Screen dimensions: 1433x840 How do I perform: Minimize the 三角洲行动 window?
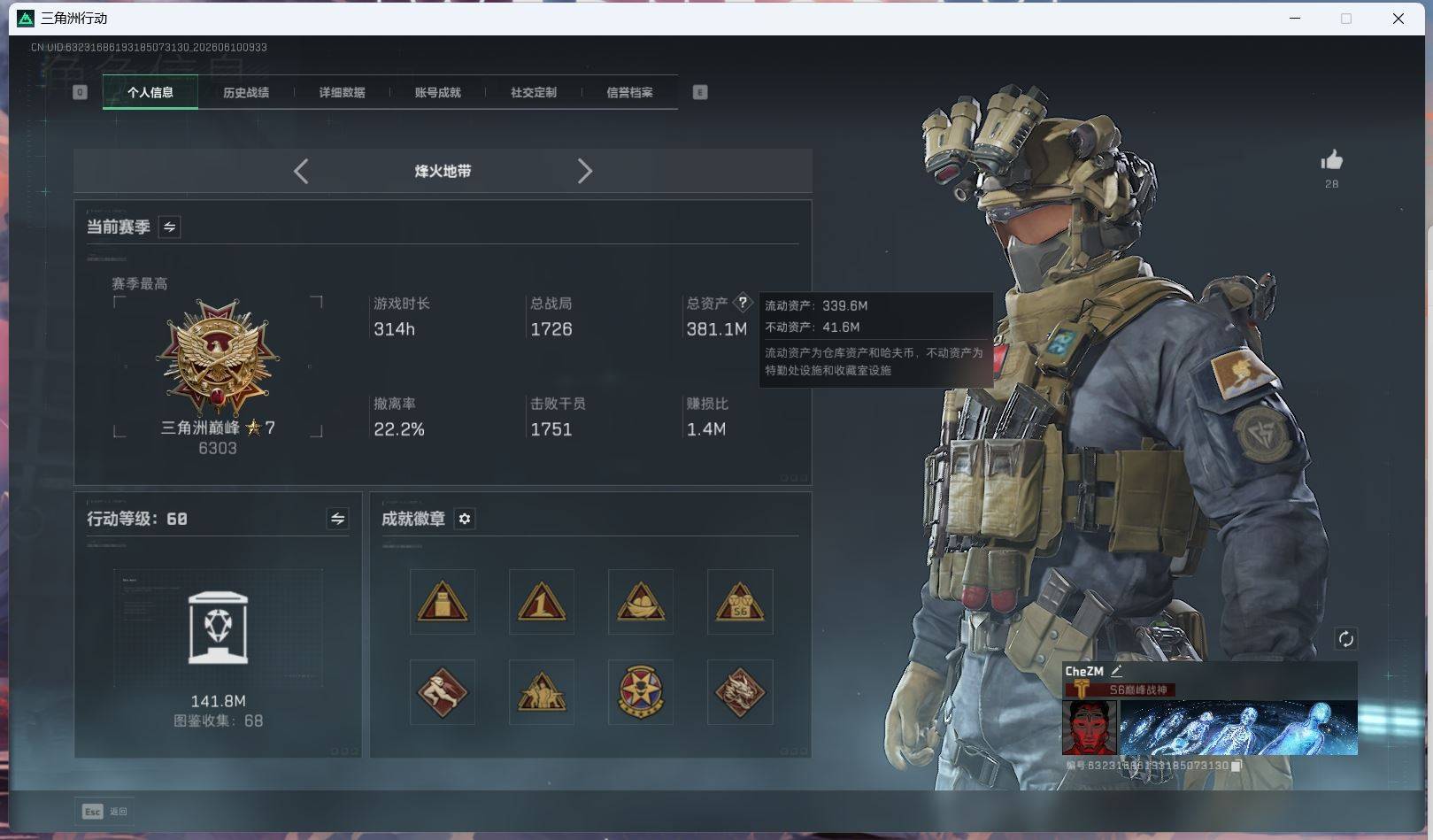[1295, 18]
